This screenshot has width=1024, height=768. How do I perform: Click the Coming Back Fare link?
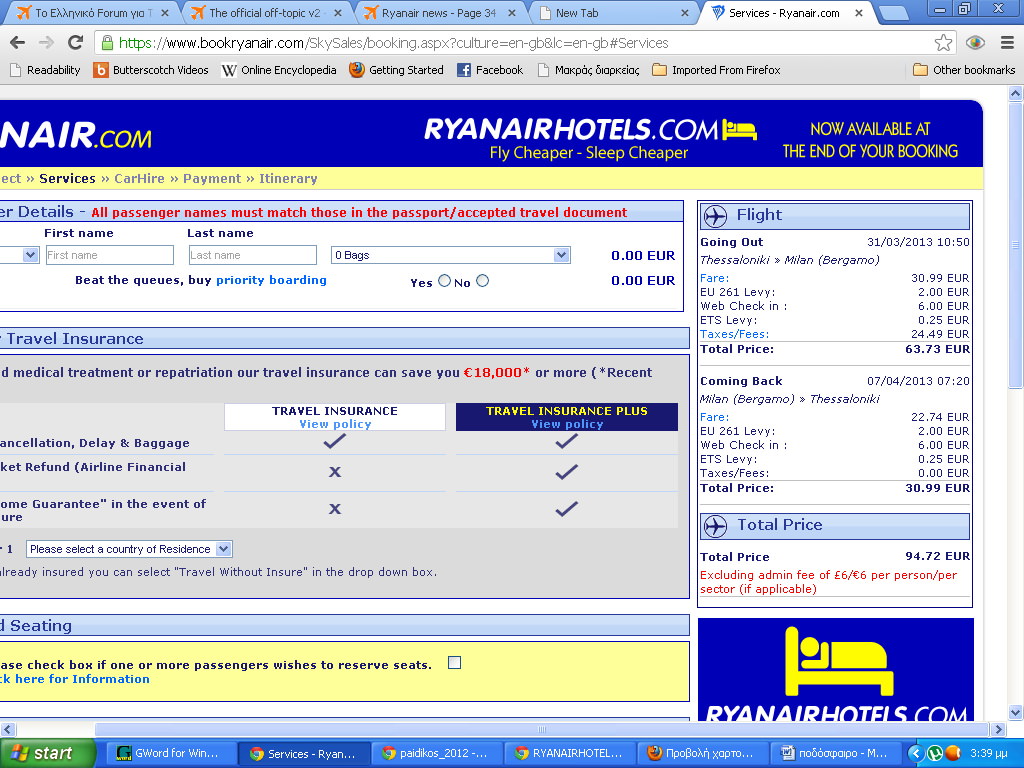point(714,417)
